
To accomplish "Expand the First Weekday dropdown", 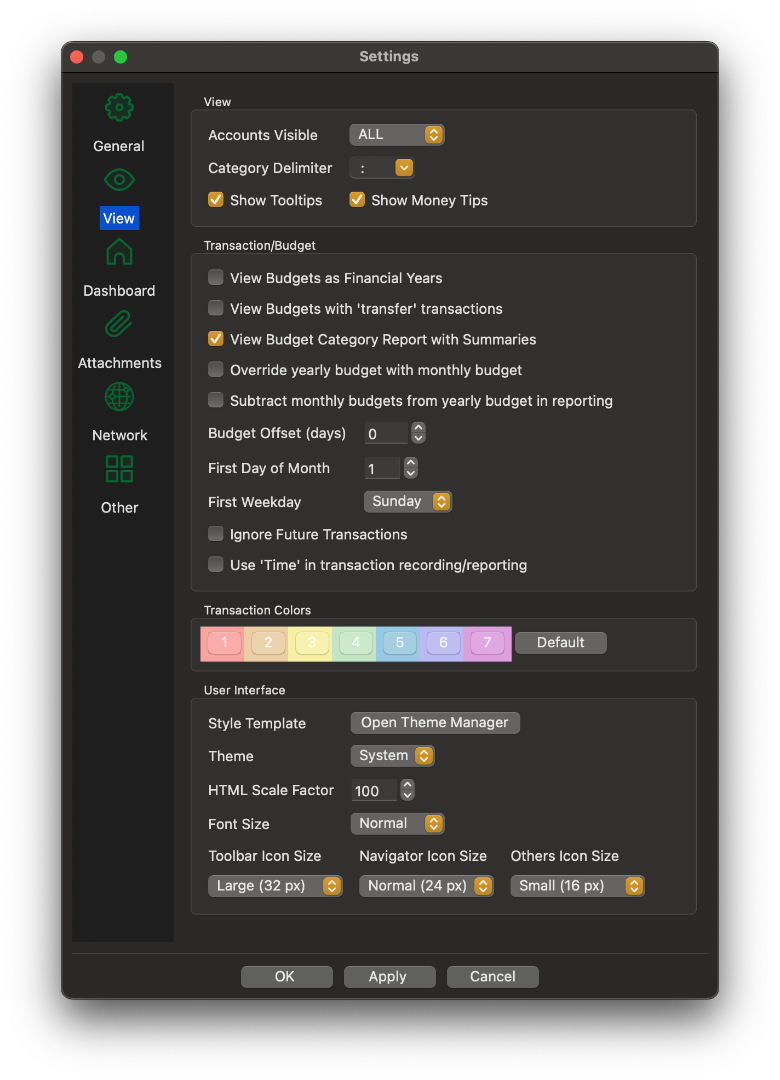I will (408, 501).
